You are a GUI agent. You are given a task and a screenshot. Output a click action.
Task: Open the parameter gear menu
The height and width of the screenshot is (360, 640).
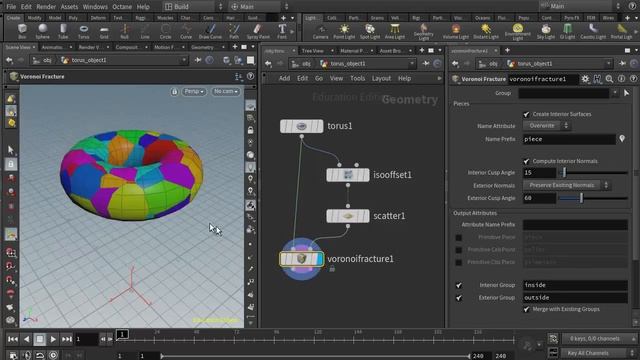585,79
